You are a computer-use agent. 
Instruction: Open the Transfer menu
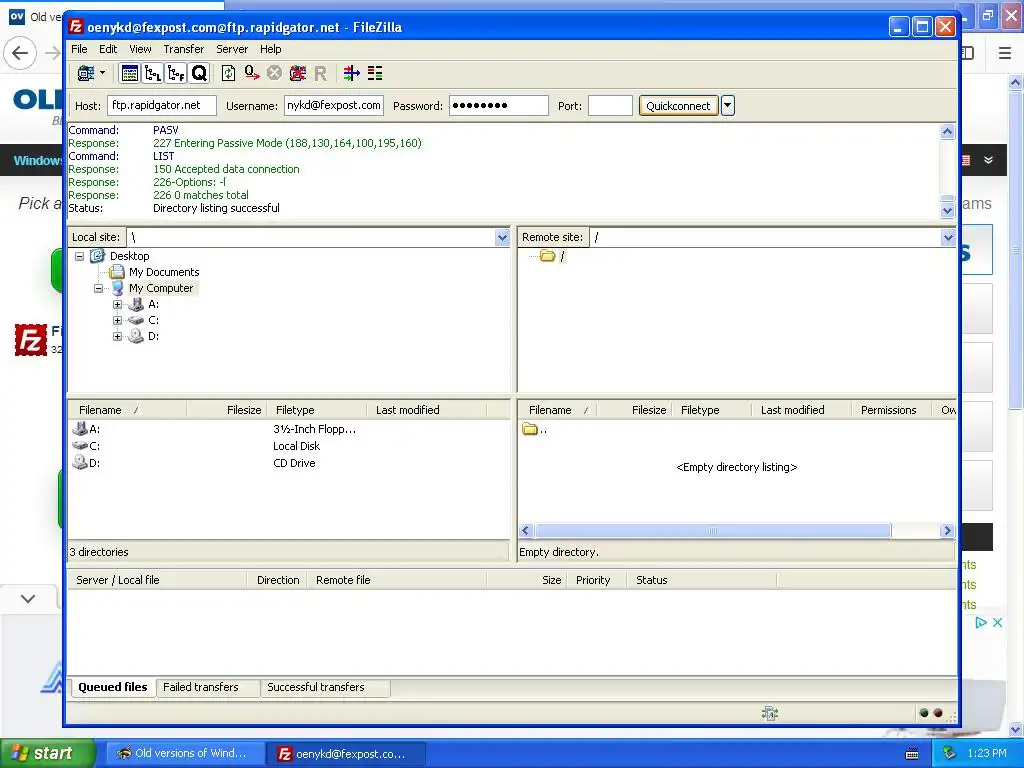point(184,49)
